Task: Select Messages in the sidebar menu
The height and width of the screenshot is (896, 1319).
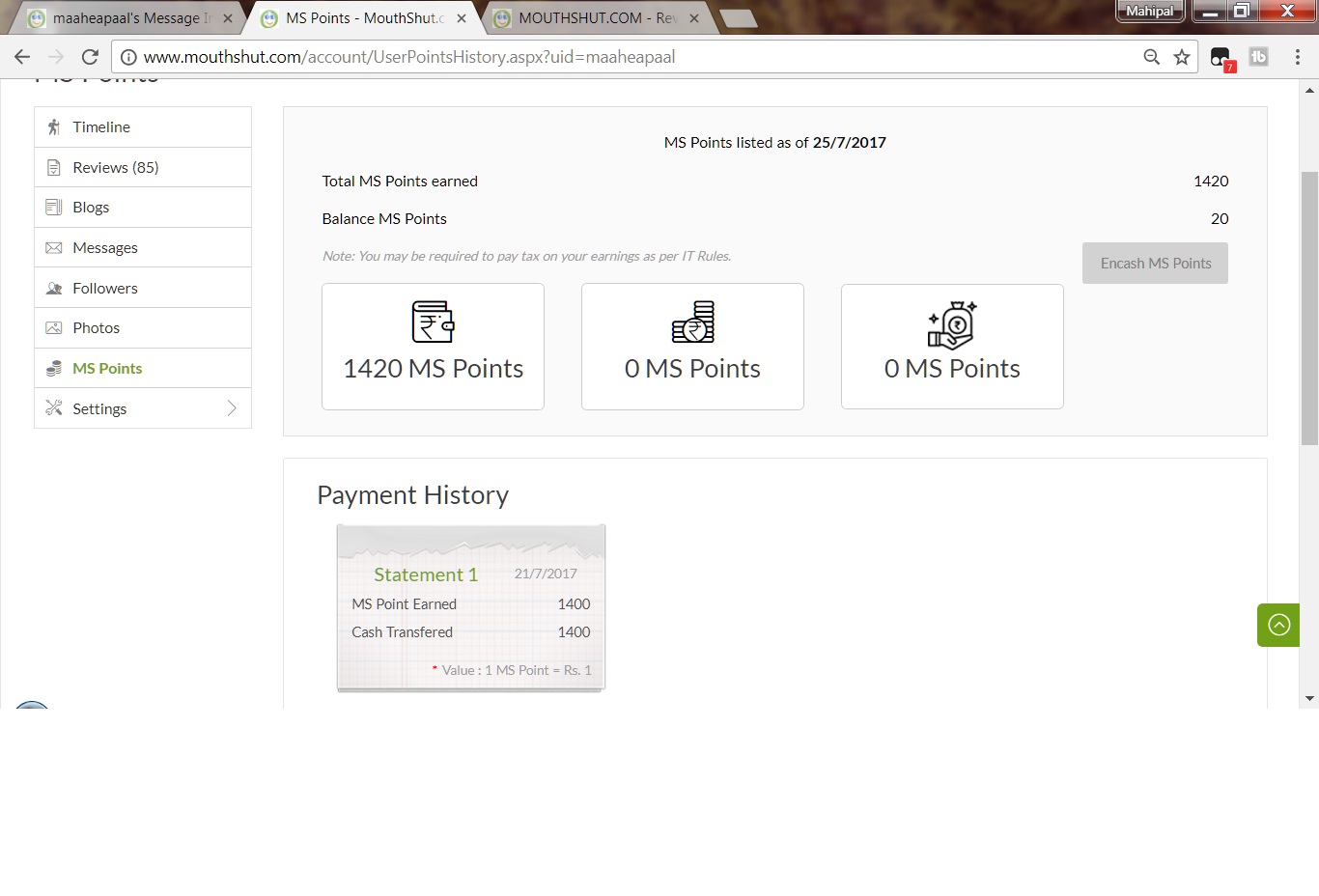Action: (104, 248)
